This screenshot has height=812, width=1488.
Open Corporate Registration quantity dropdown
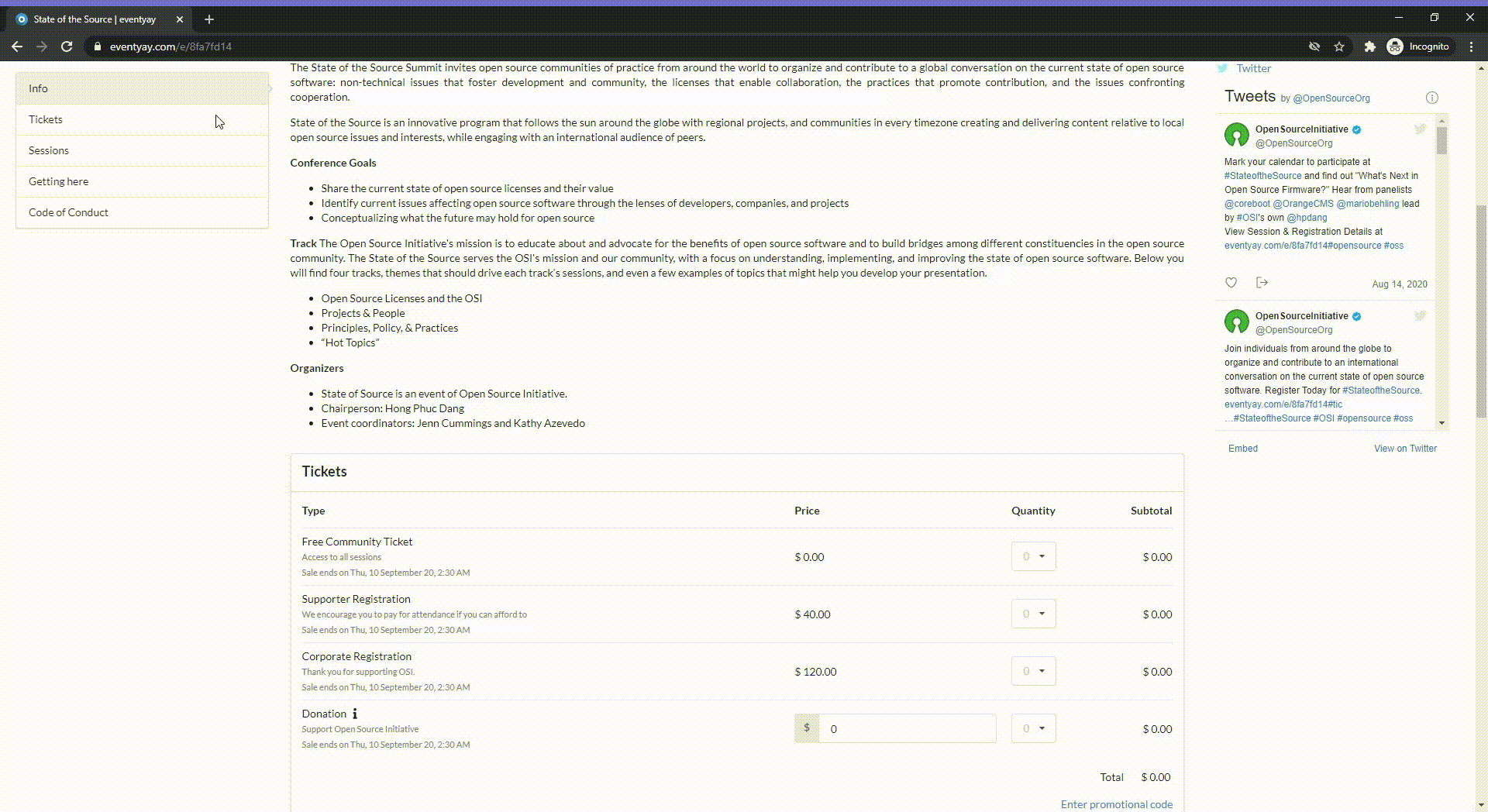pos(1033,671)
